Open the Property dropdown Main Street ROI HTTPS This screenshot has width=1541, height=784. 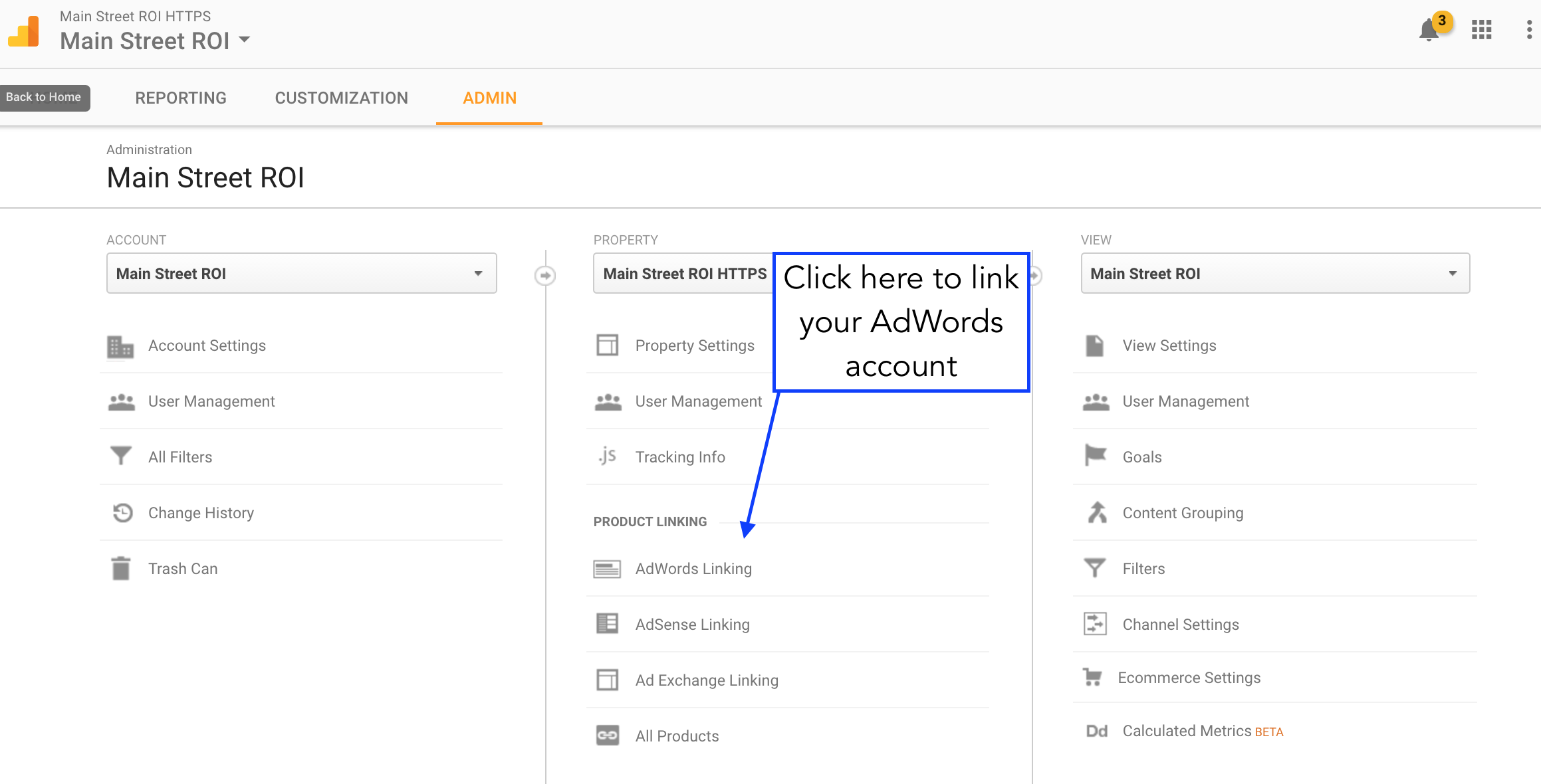[683, 273]
